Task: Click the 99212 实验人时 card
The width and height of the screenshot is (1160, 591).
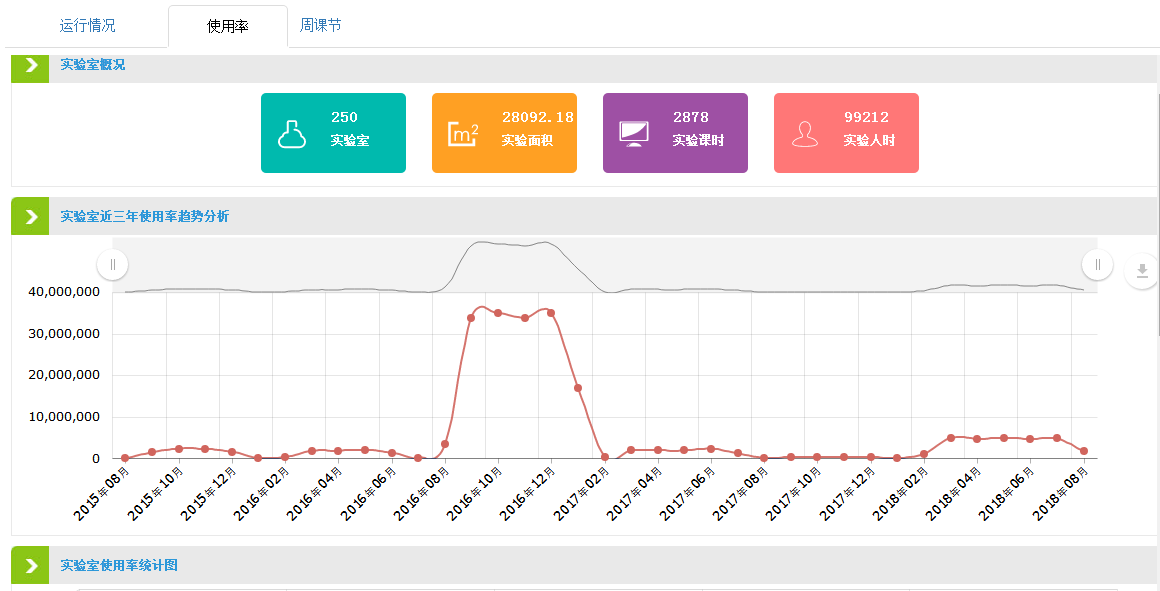Action: [846, 133]
